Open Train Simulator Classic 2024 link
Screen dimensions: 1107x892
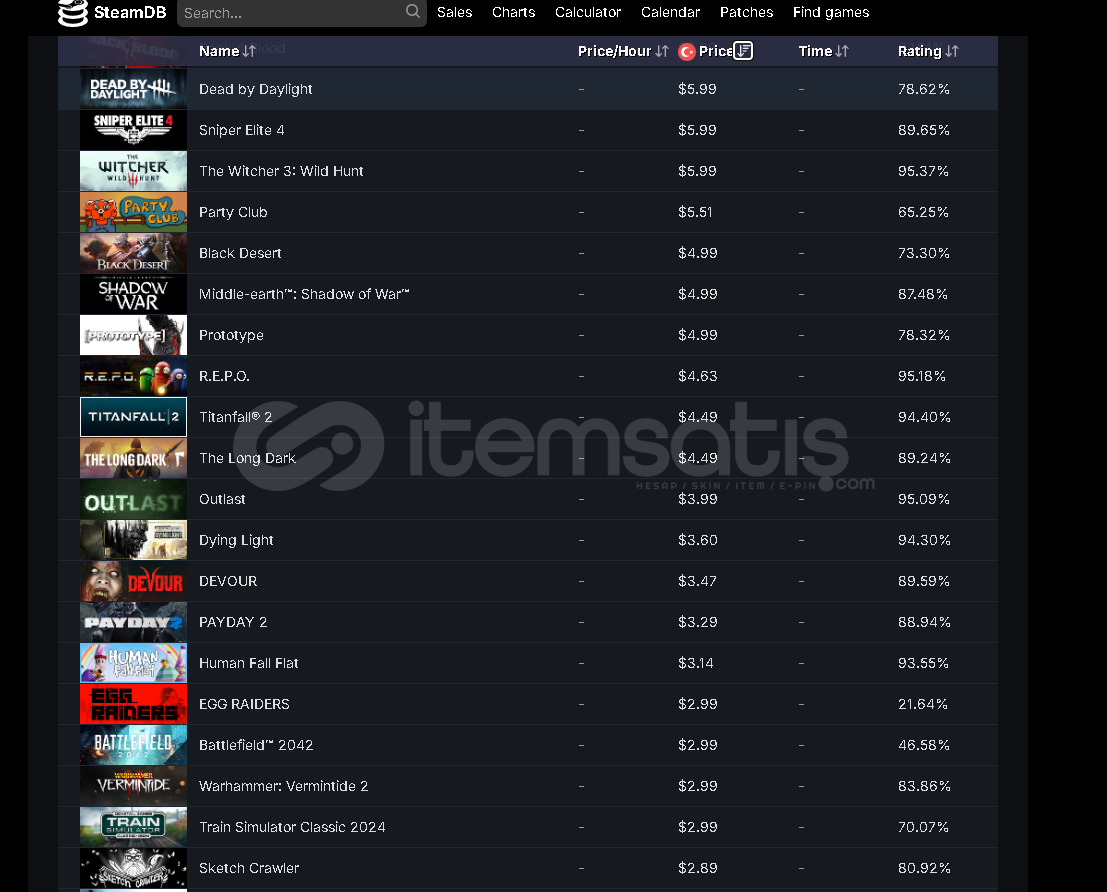[x=292, y=826]
